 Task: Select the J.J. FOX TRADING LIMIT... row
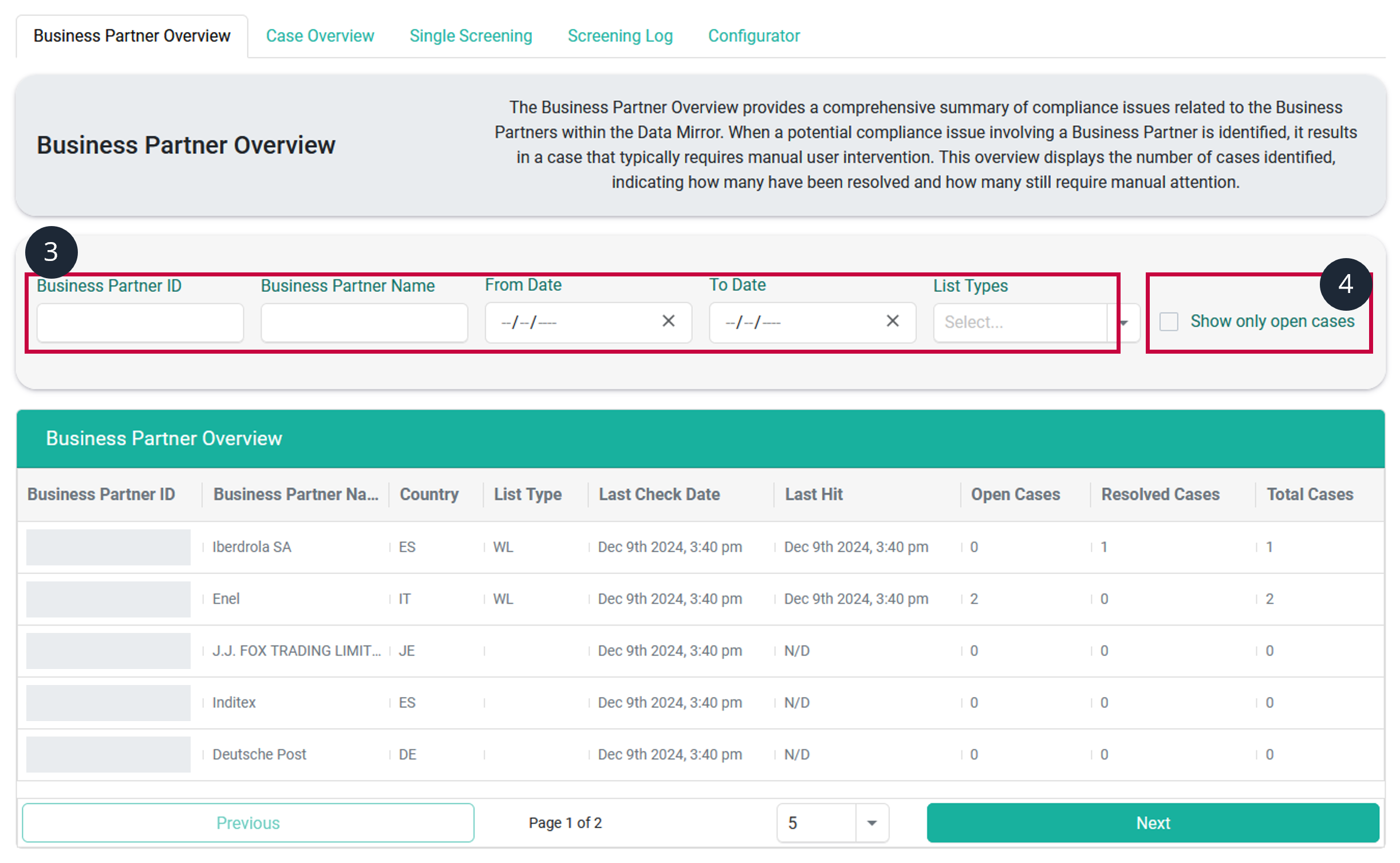[x=297, y=651]
